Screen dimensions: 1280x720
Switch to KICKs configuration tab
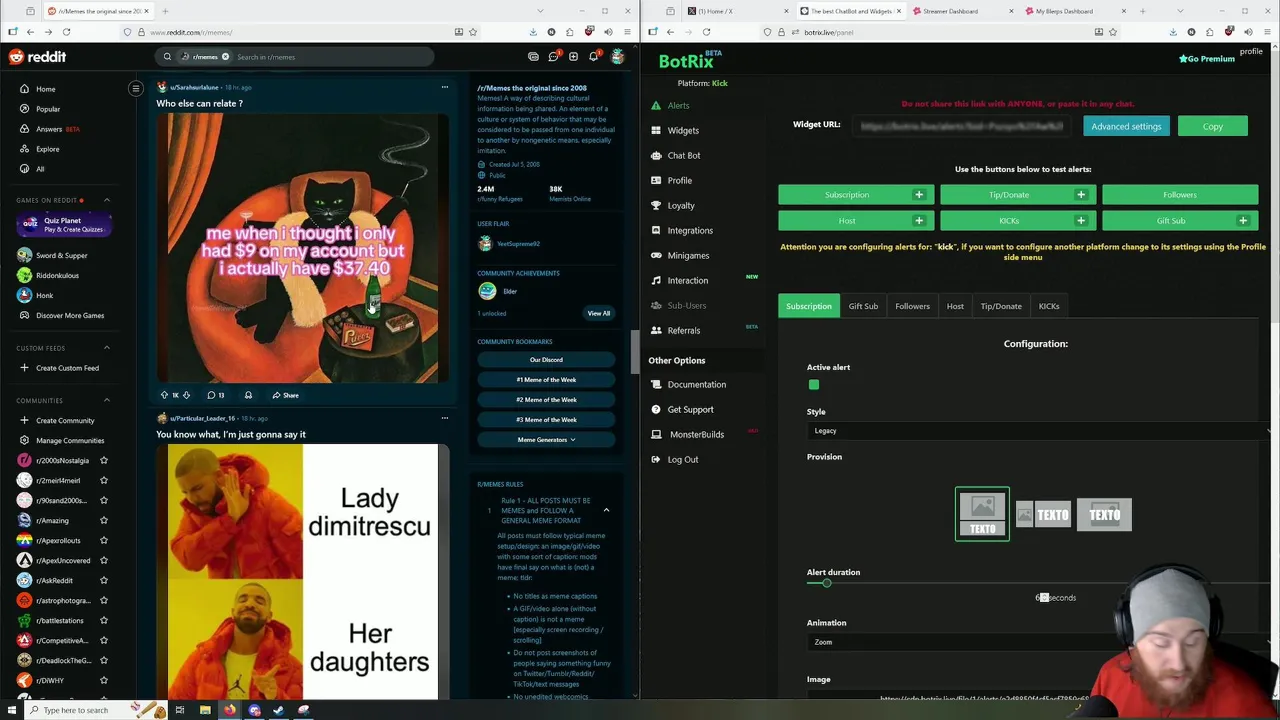(x=1048, y=306)
